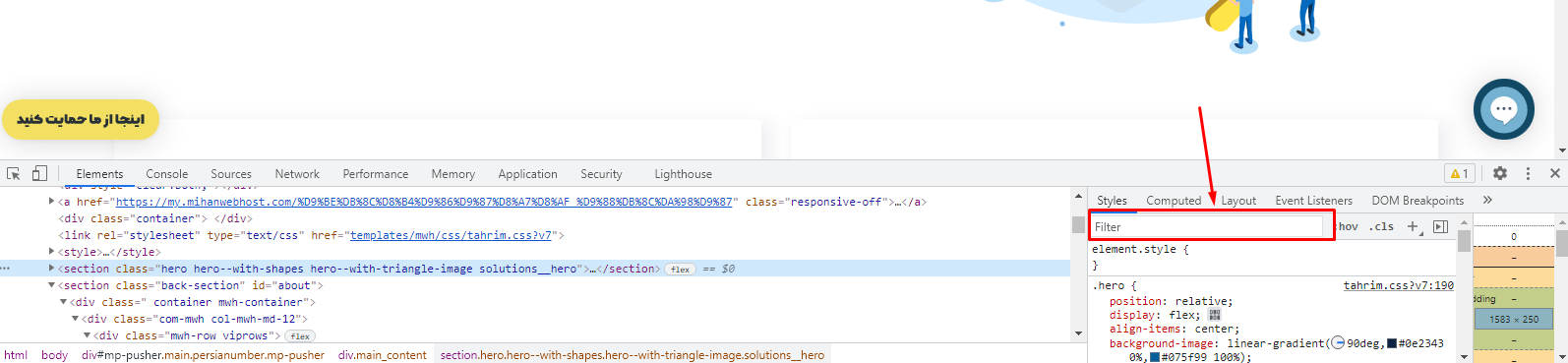This screenshot has height=363, width=1568.
Task: Select section.hero breadcrumb item
Action: pos(633,355)
